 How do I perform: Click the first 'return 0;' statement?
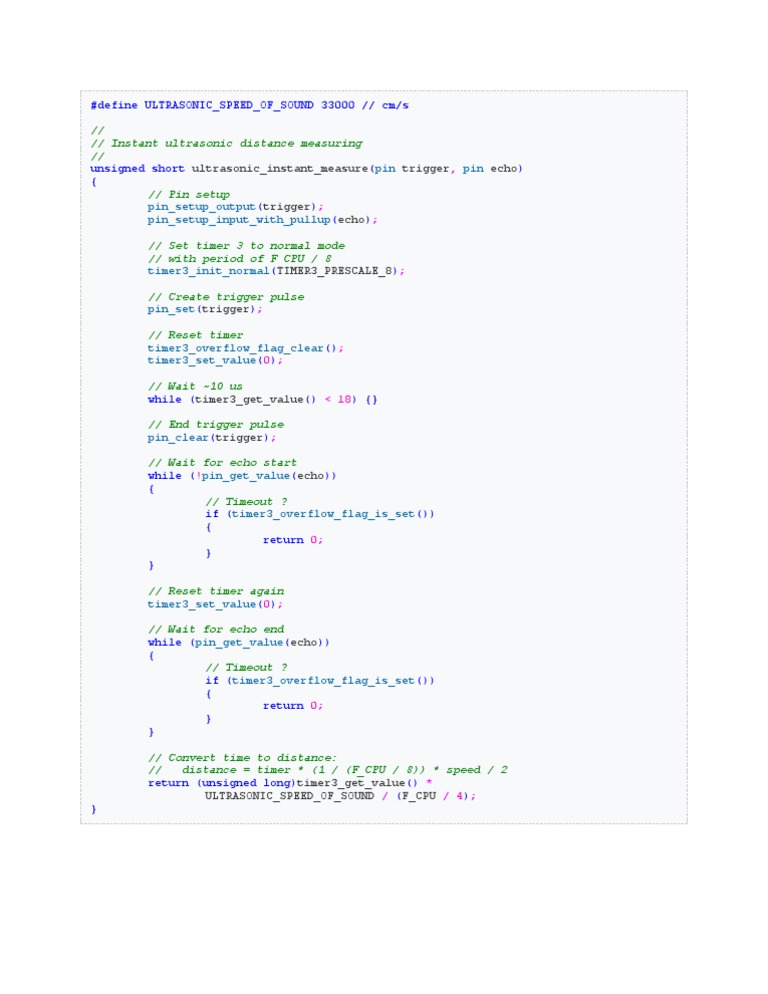coord(293,540)
